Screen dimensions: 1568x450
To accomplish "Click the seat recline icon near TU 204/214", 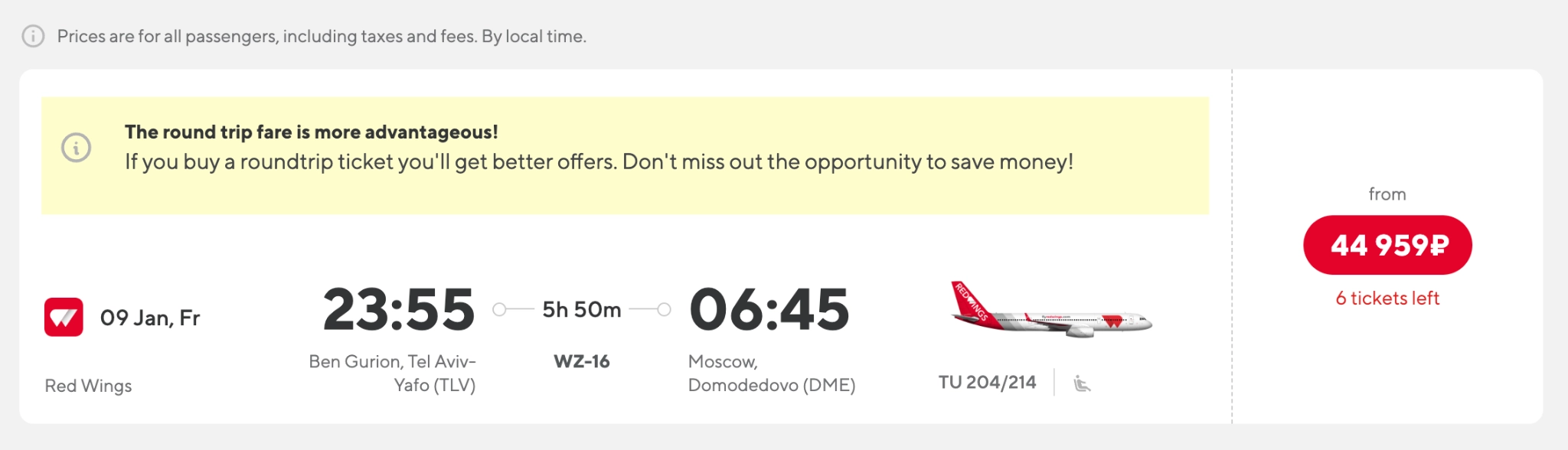I will pyautogui.click(x=1081, y=383).
